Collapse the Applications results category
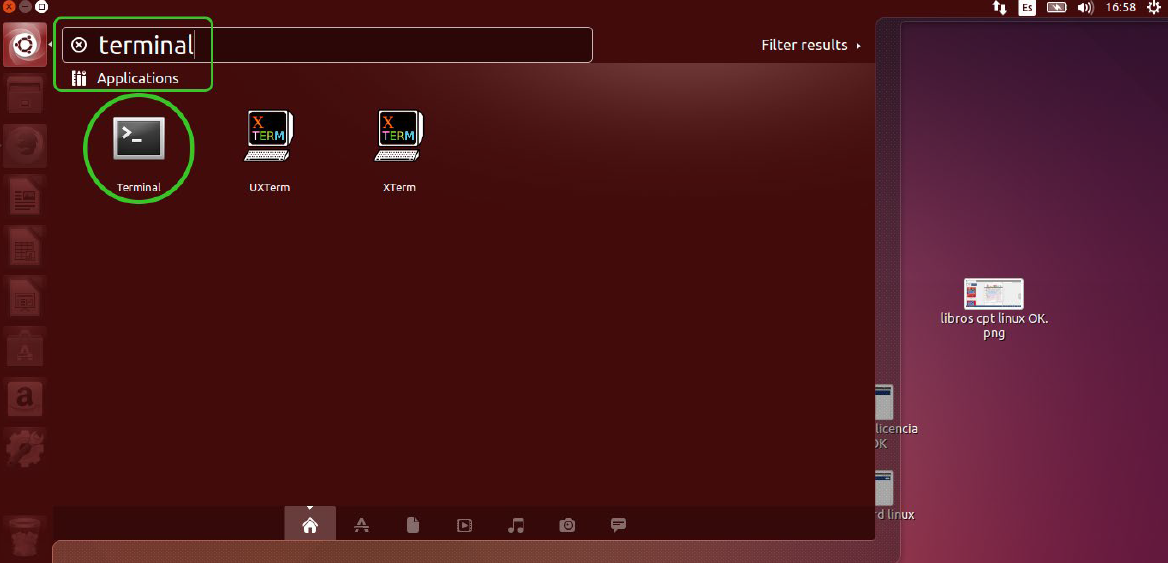The height and width of the screenshot is (563, 1168). tap(137, 78)
